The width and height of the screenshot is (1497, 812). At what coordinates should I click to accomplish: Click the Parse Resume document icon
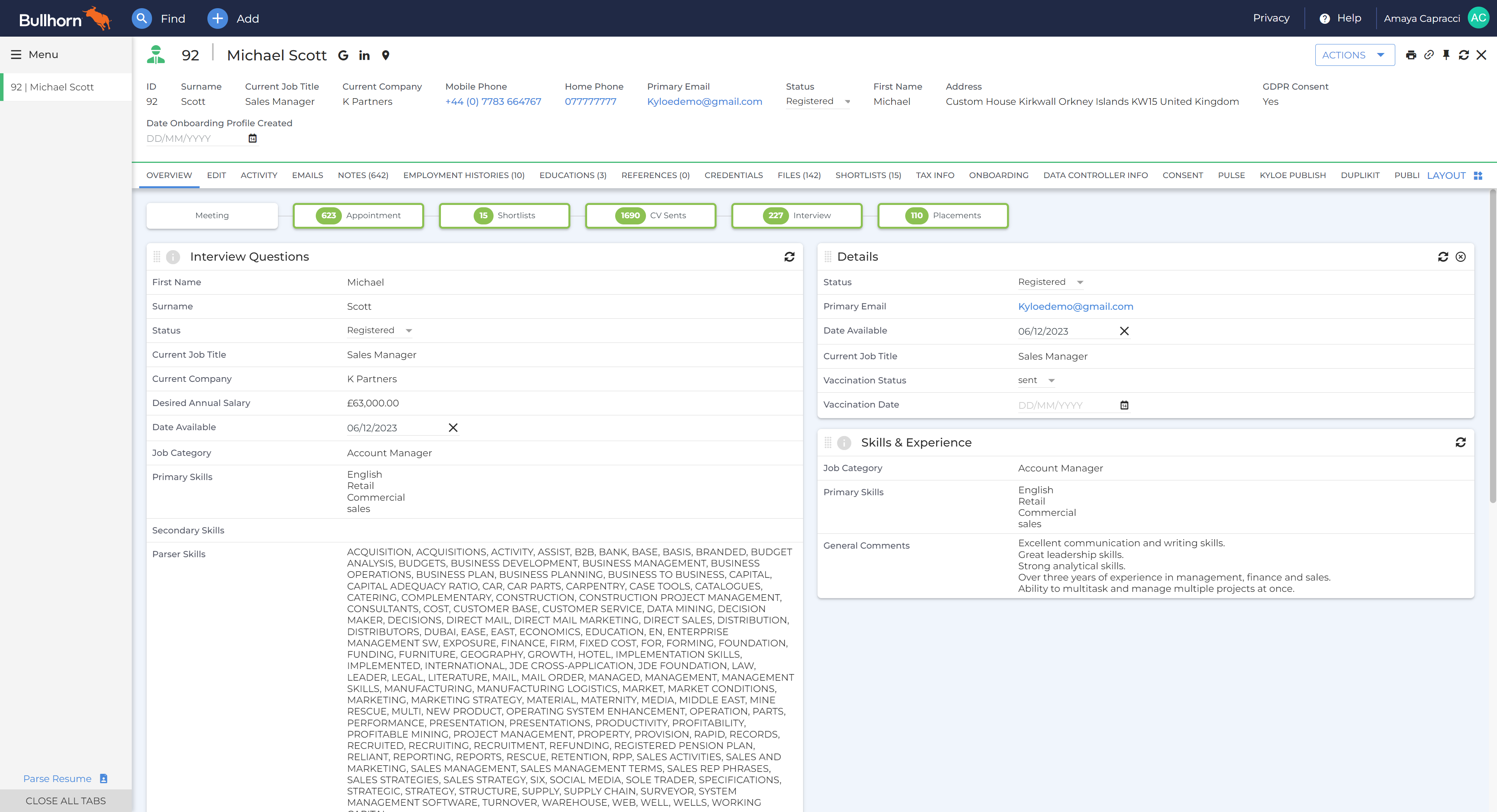tap(103, 778)
